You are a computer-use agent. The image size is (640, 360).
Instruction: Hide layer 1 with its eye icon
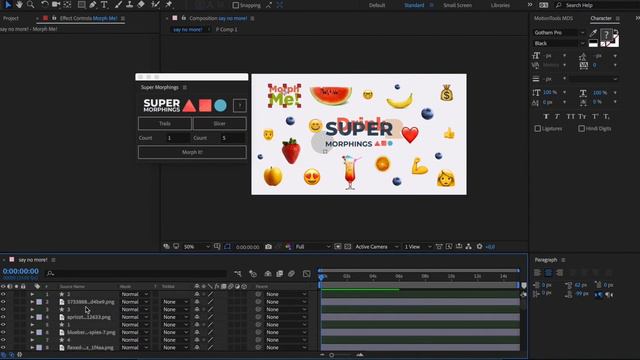[3, 294]
